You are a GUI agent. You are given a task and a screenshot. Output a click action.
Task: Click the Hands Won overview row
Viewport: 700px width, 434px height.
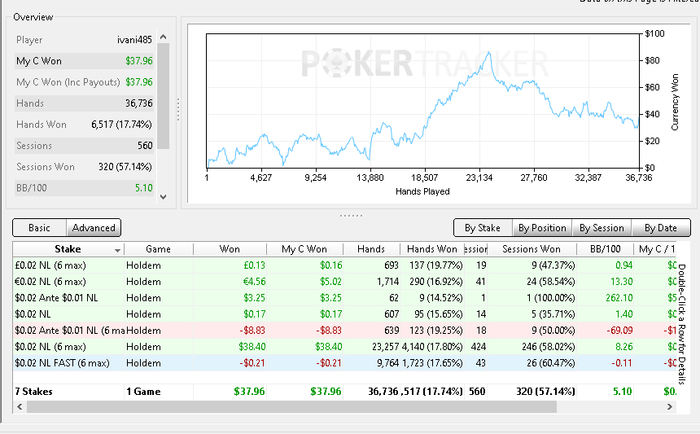(x=84, y=125)
